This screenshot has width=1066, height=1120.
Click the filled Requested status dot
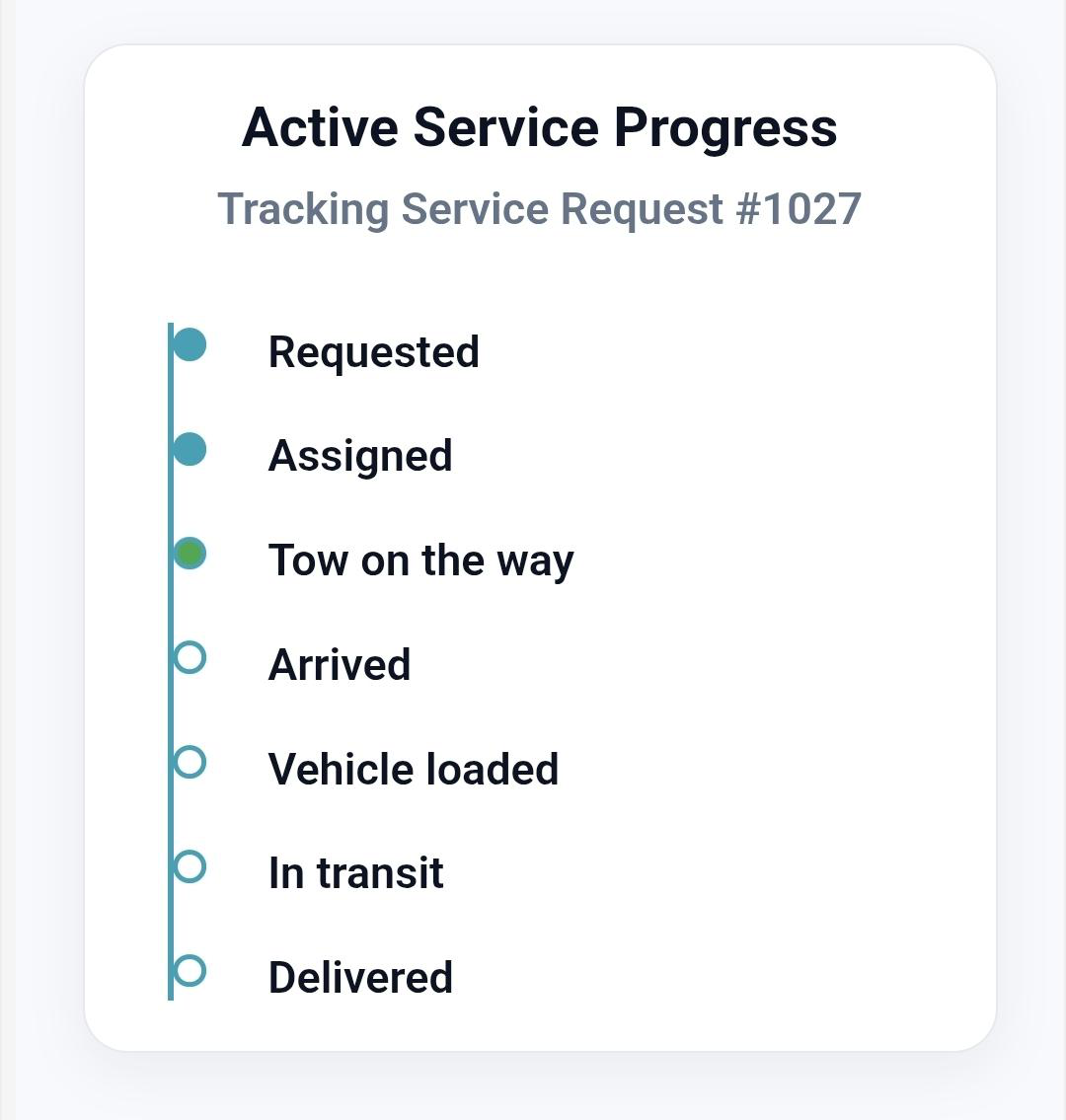(x=189, y=345)
